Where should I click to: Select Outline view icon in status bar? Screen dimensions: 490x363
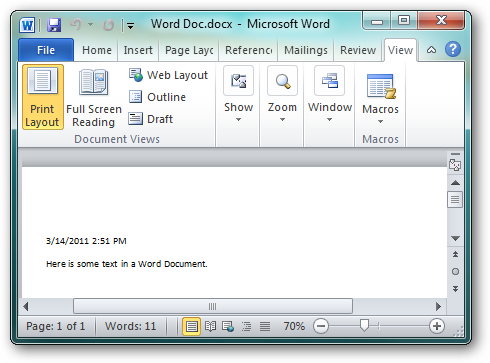(247, 326)
